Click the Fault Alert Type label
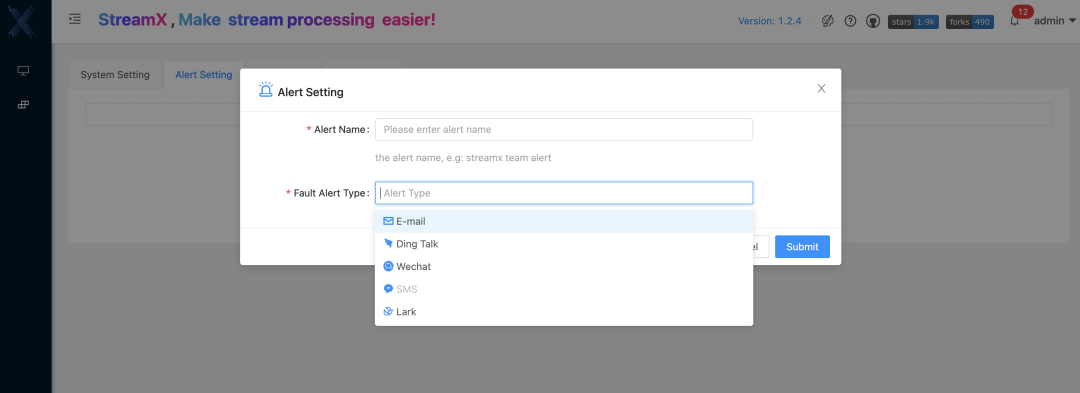The width and height of the screenshot is (1080, 393). click(327, 193)
